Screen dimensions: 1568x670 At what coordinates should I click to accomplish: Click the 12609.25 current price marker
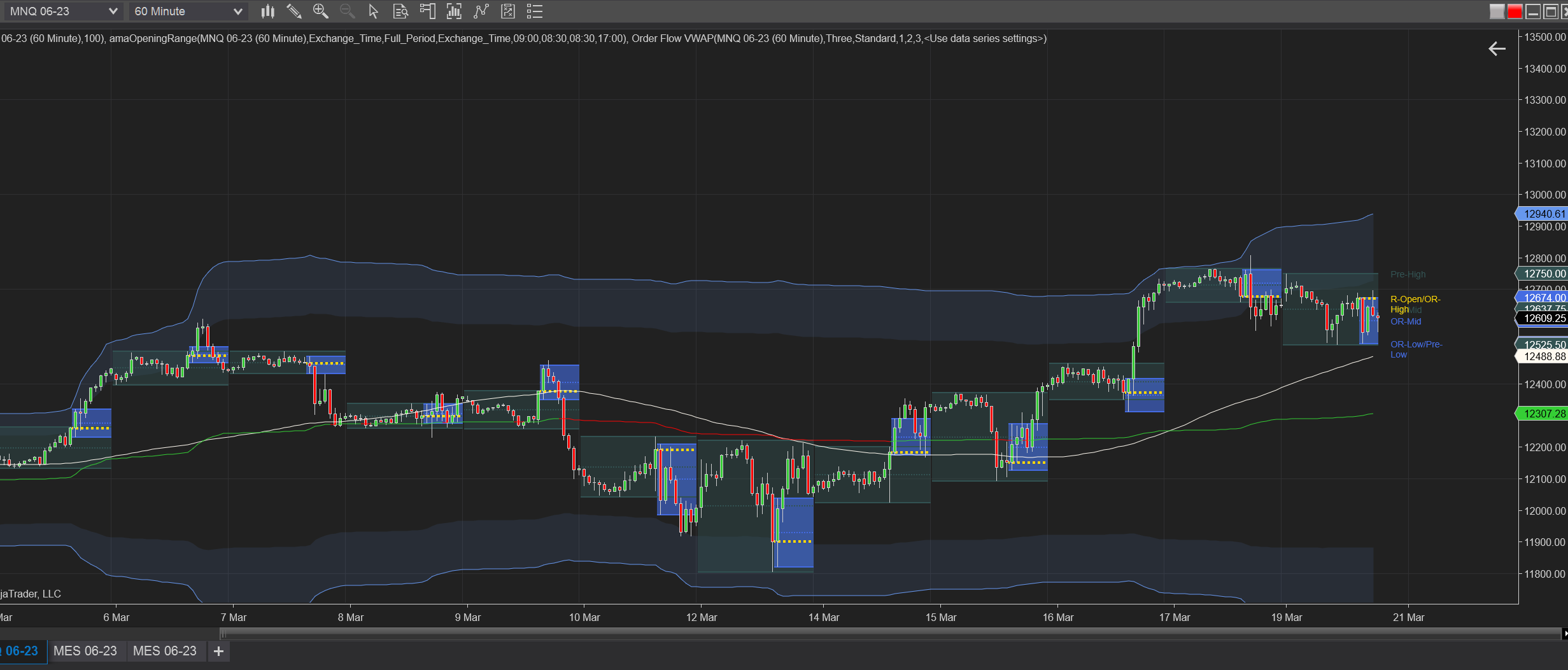point(1543,318)
